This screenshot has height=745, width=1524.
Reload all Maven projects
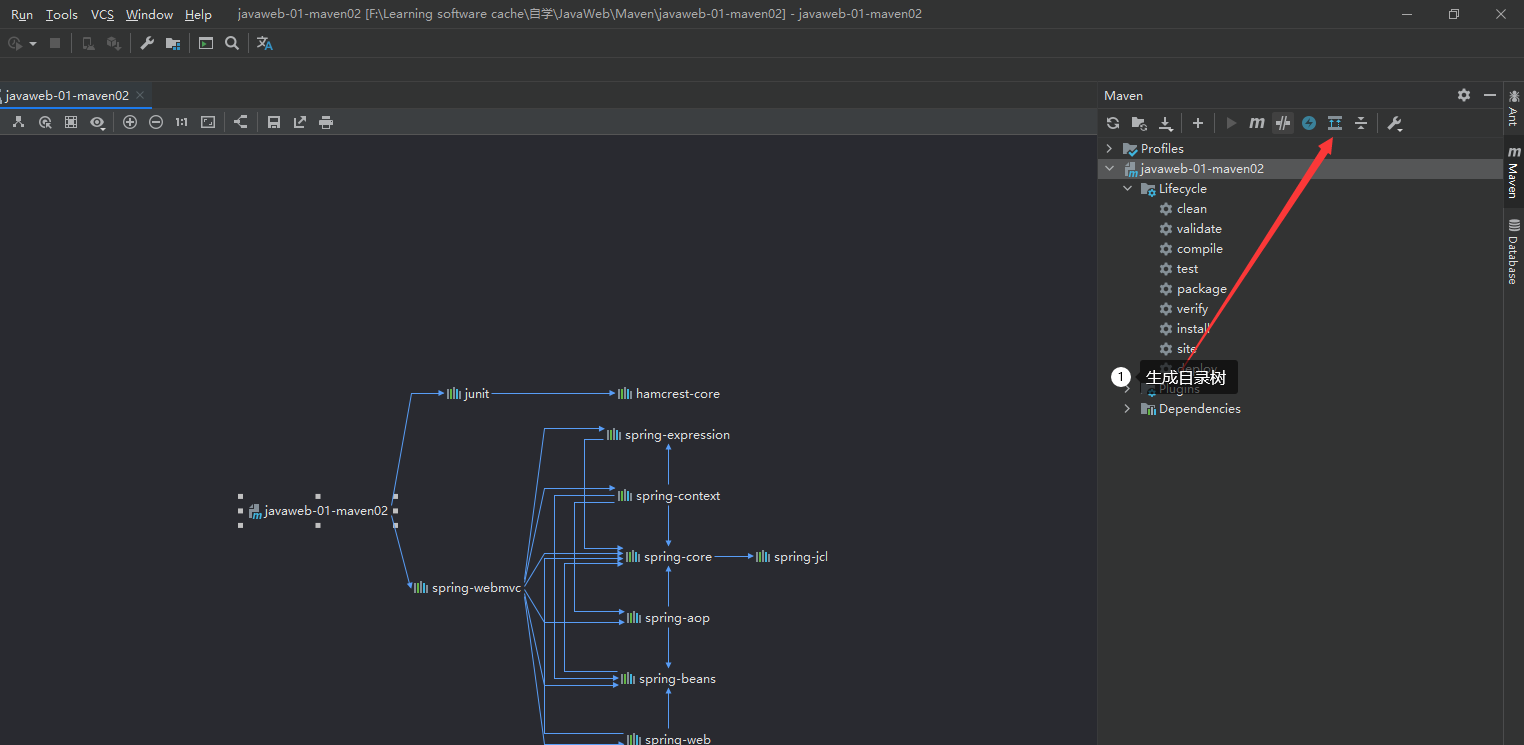coord(1113,123)
